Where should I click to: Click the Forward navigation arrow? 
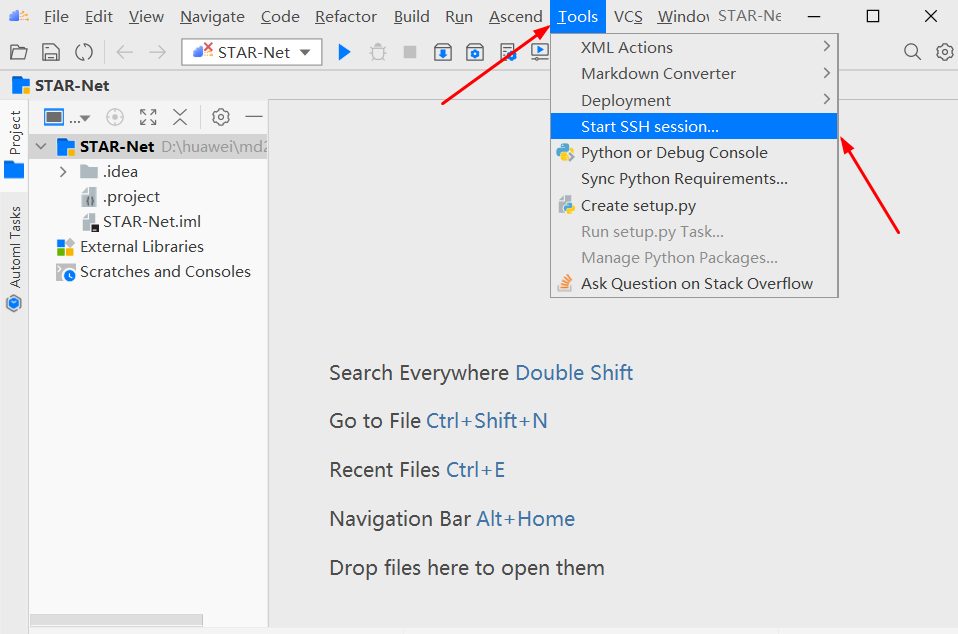tap(158, 53)
